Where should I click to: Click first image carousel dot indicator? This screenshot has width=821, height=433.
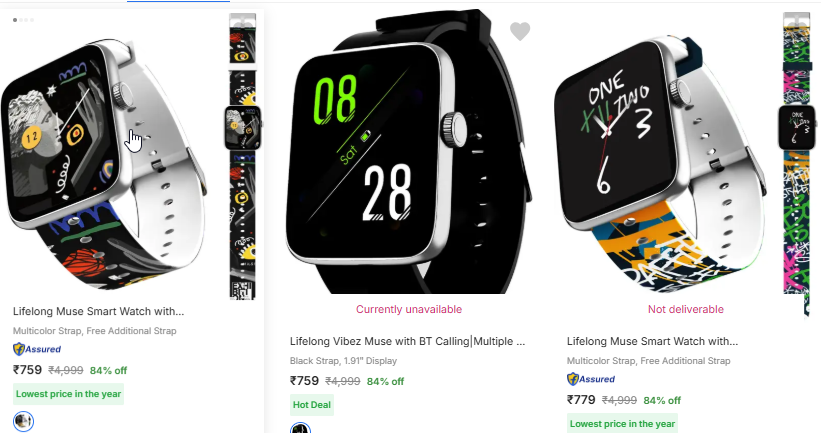[15, 20]
